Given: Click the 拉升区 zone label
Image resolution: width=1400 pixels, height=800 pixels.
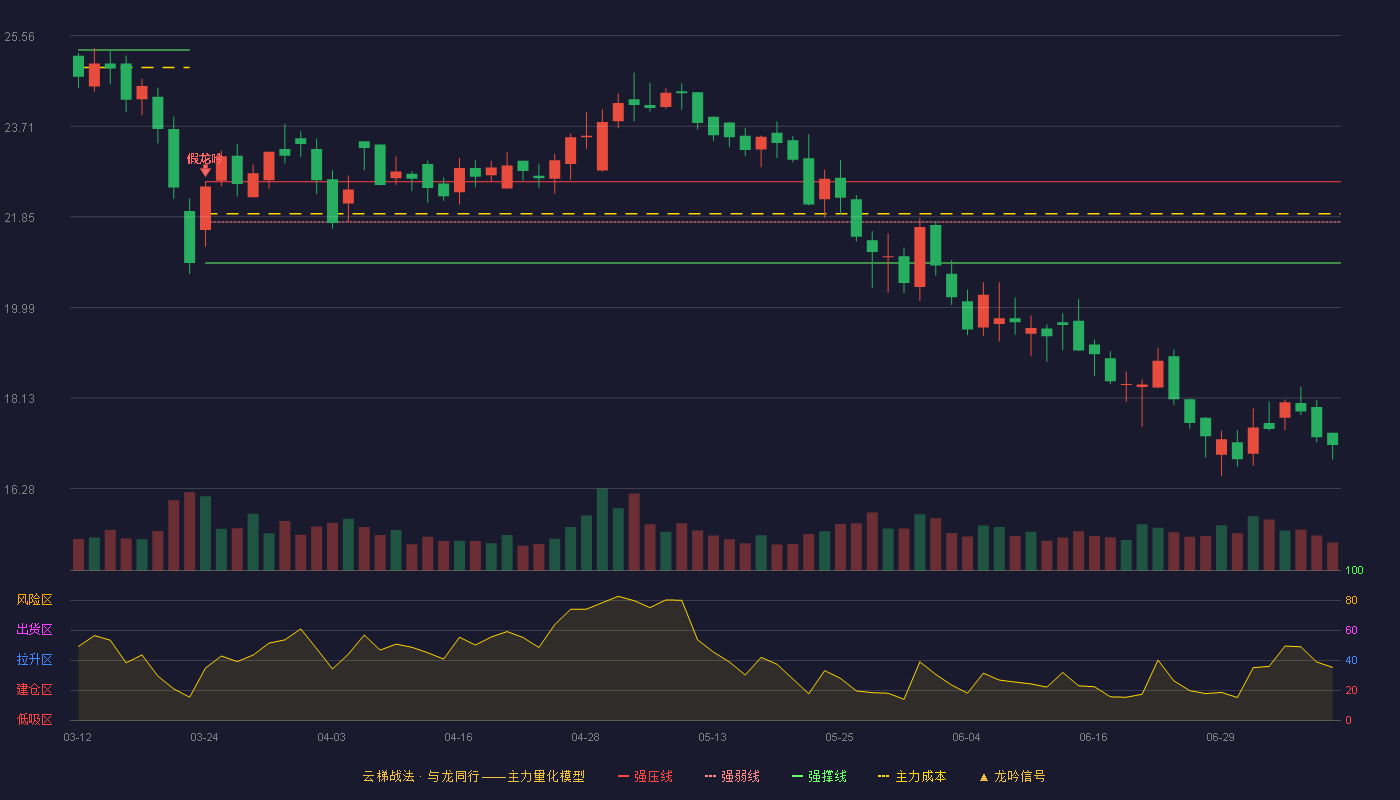Looking at the screenshot, I should [34, 660].
